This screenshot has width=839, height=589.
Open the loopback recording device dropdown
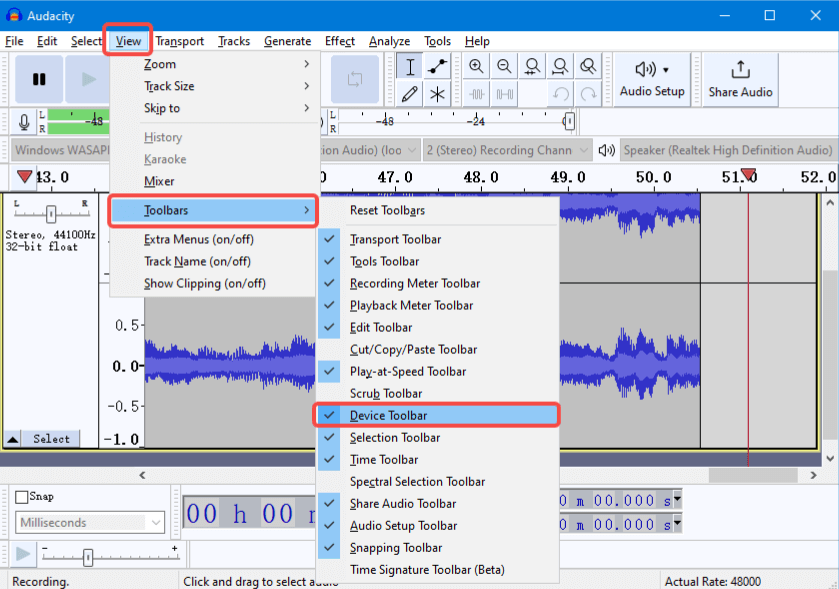point(369,150)
